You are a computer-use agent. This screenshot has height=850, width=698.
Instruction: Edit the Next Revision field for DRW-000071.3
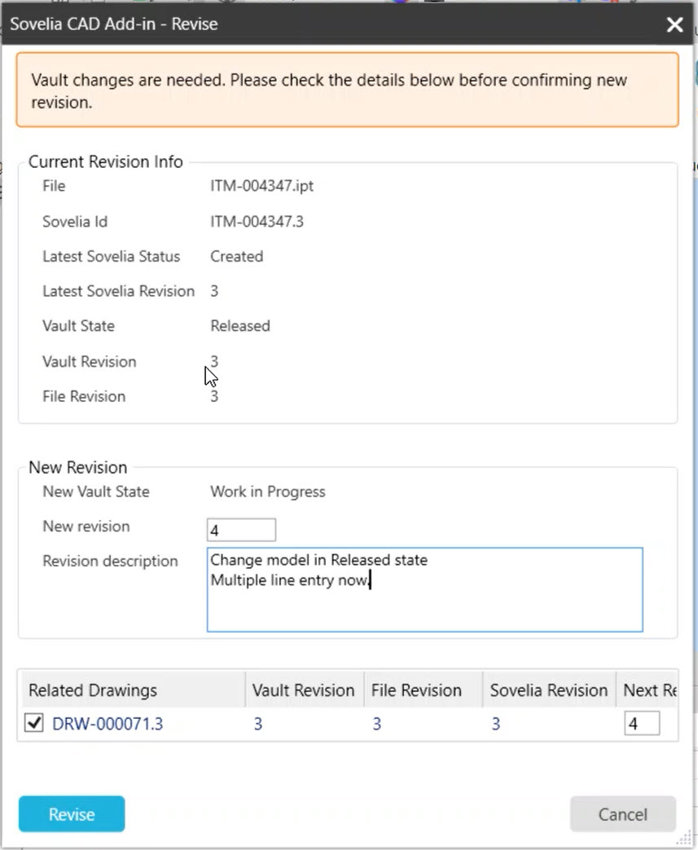coord(642,724)
